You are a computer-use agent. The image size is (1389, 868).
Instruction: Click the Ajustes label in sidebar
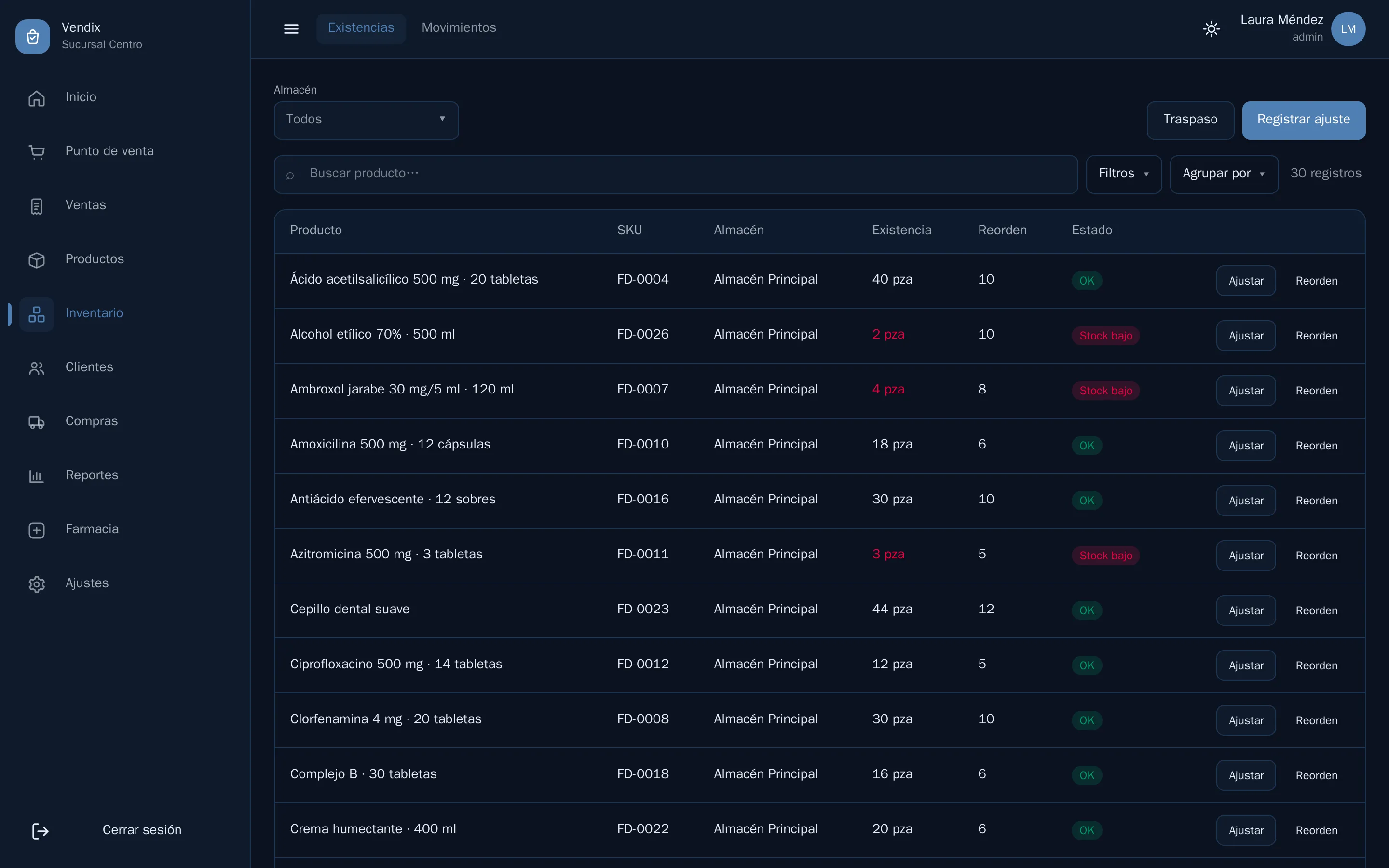87,583
